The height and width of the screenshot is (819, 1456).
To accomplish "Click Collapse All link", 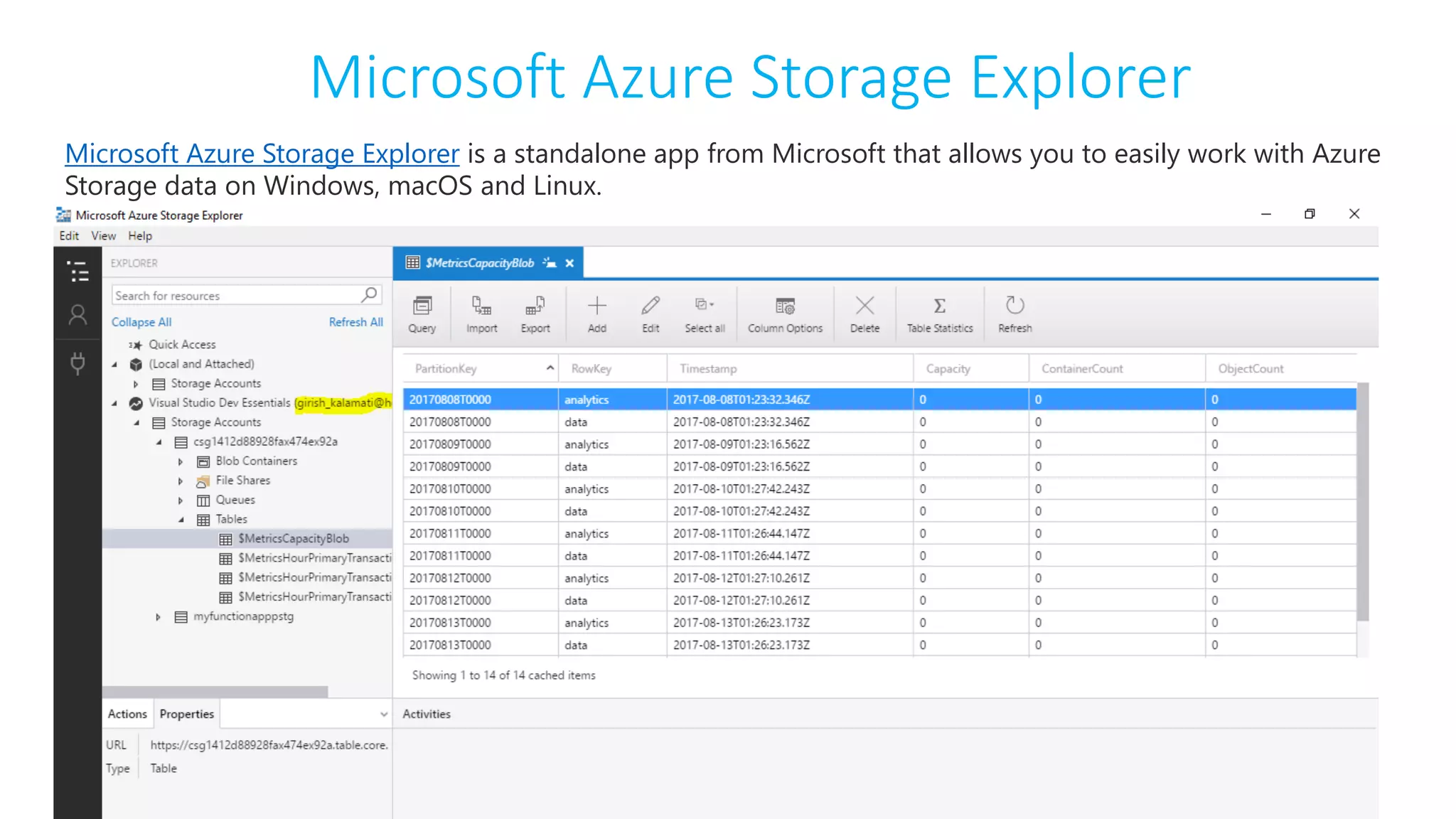I will tap(141, 322).
